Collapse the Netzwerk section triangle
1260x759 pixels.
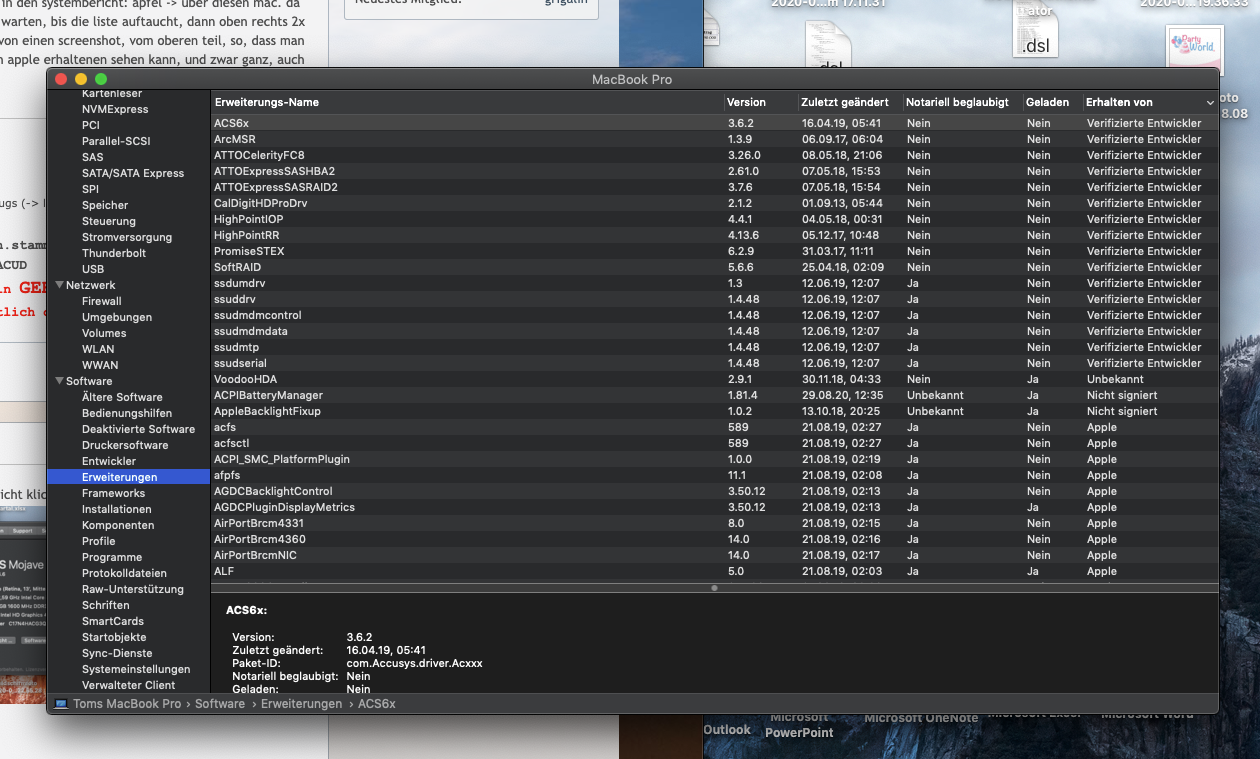60,285
